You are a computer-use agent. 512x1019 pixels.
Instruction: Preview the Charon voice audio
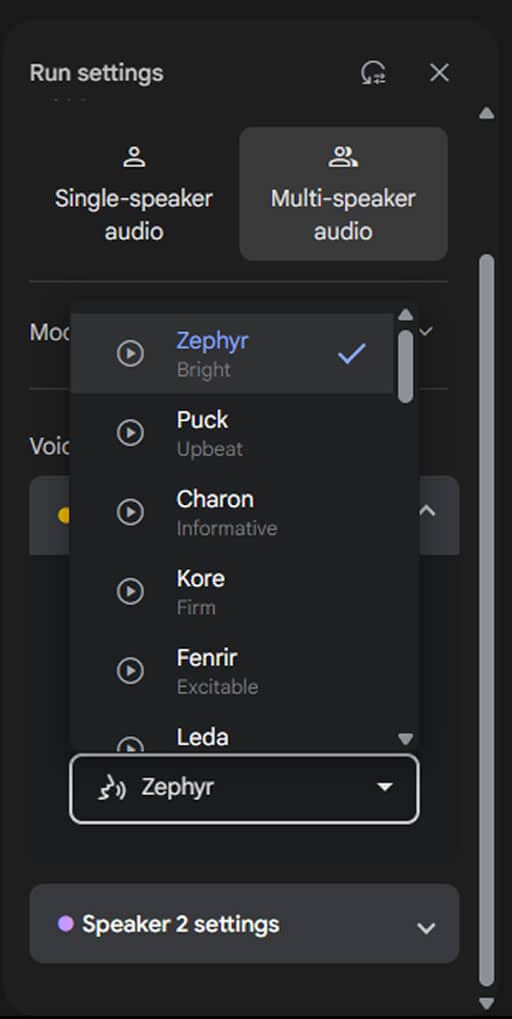tap(131, 512)
